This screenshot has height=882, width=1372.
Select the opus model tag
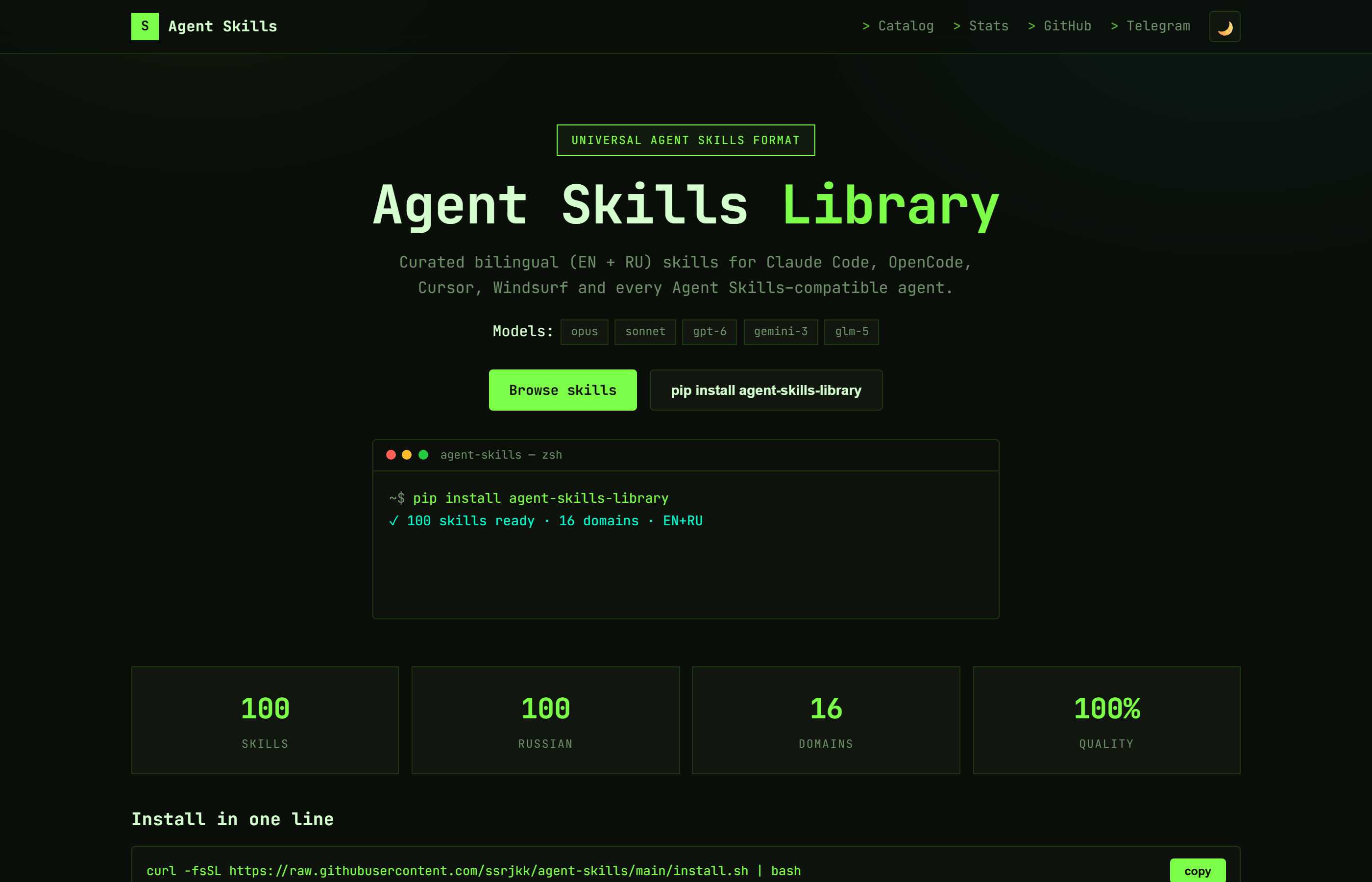click(x=584, y=332)
